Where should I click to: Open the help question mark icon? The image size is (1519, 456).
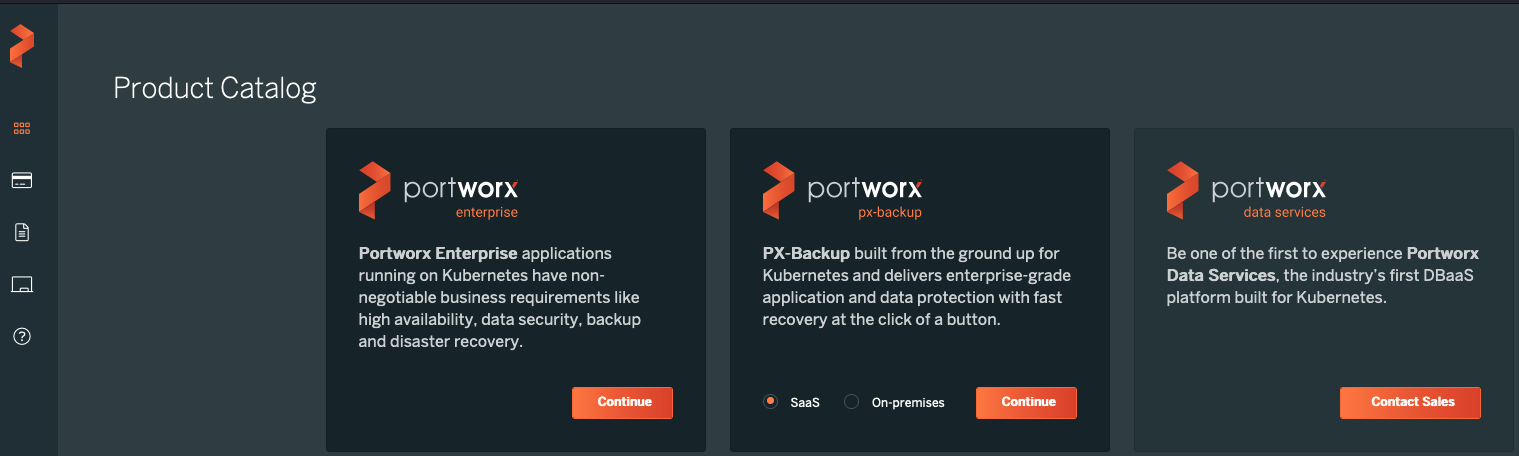(x=22, y=337)
